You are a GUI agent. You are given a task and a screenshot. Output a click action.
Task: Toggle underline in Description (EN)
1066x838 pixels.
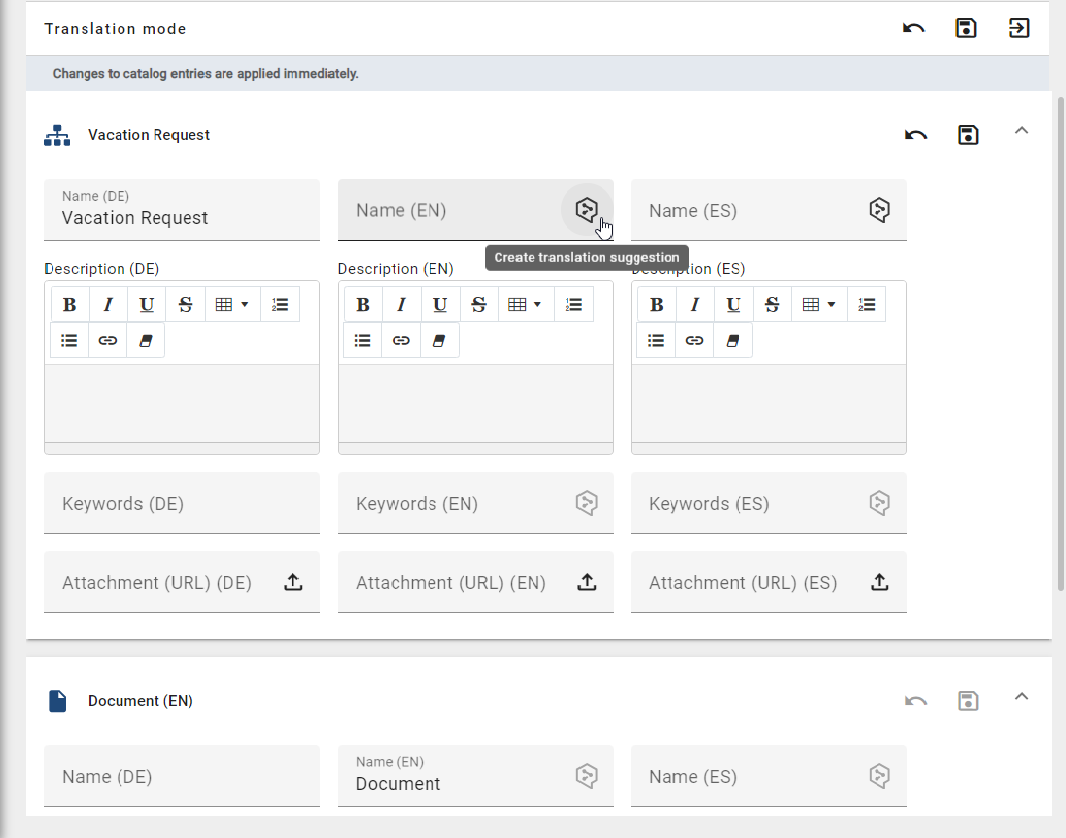coord(440,303)
